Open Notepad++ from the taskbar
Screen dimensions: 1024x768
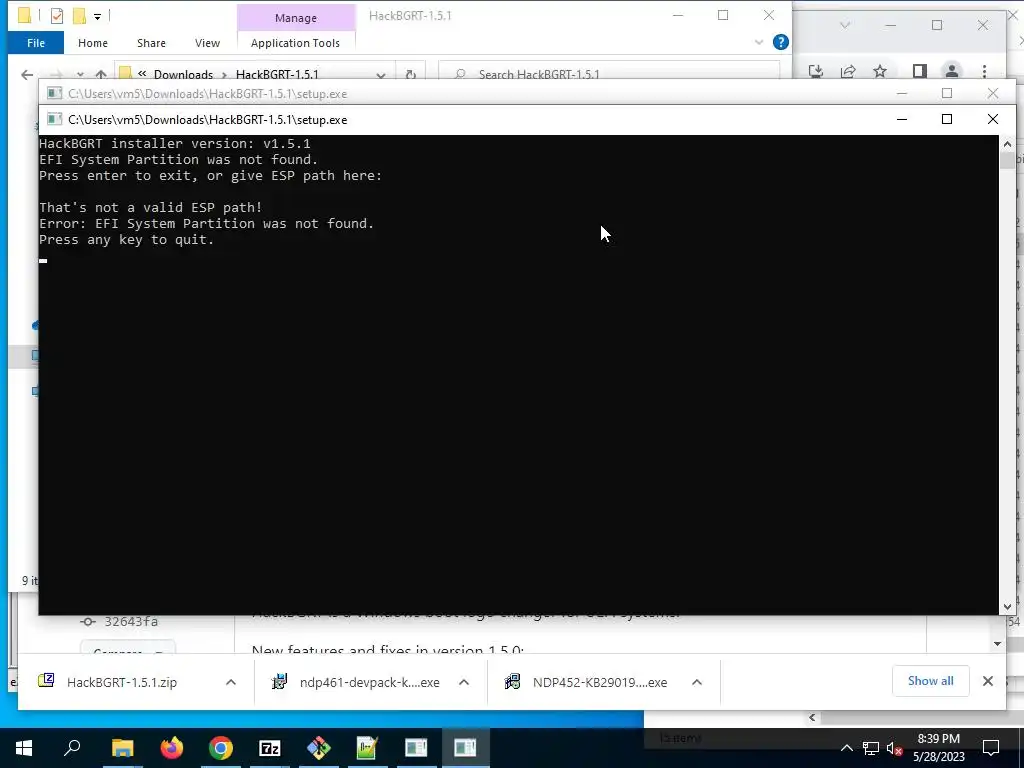(x=367, y=748)
